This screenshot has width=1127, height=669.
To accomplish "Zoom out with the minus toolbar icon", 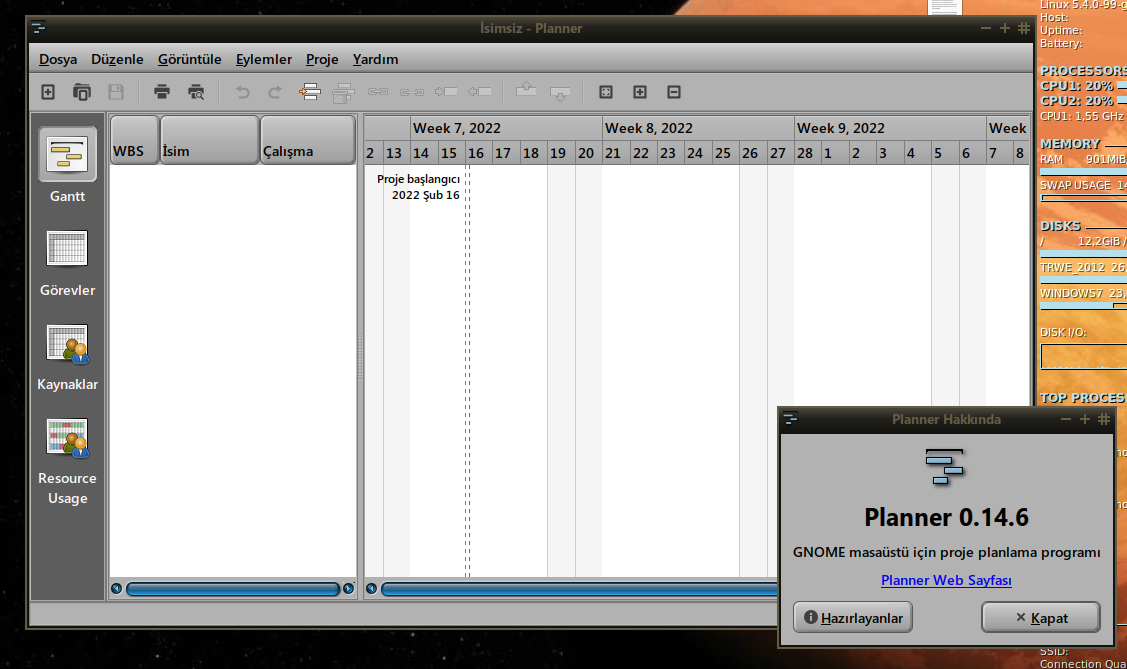I will point(673,92).
